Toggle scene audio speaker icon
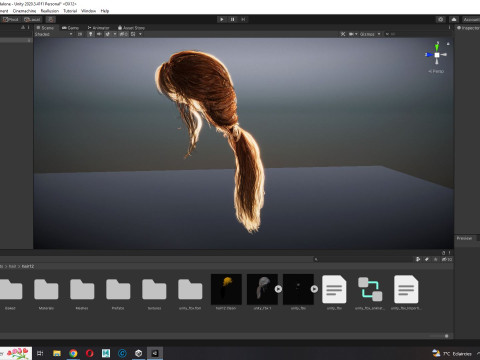The image size is (480, 360). [x=99, y=34]
